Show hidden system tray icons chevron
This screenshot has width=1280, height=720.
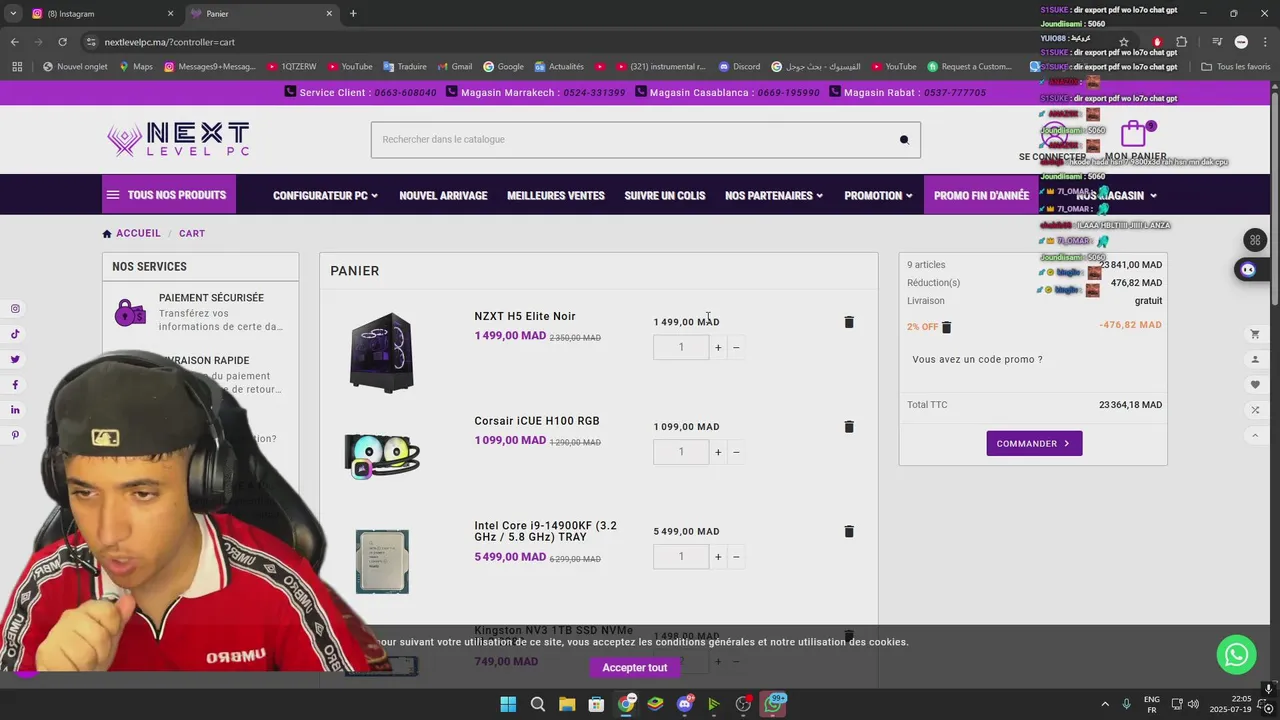point(1105,704)
